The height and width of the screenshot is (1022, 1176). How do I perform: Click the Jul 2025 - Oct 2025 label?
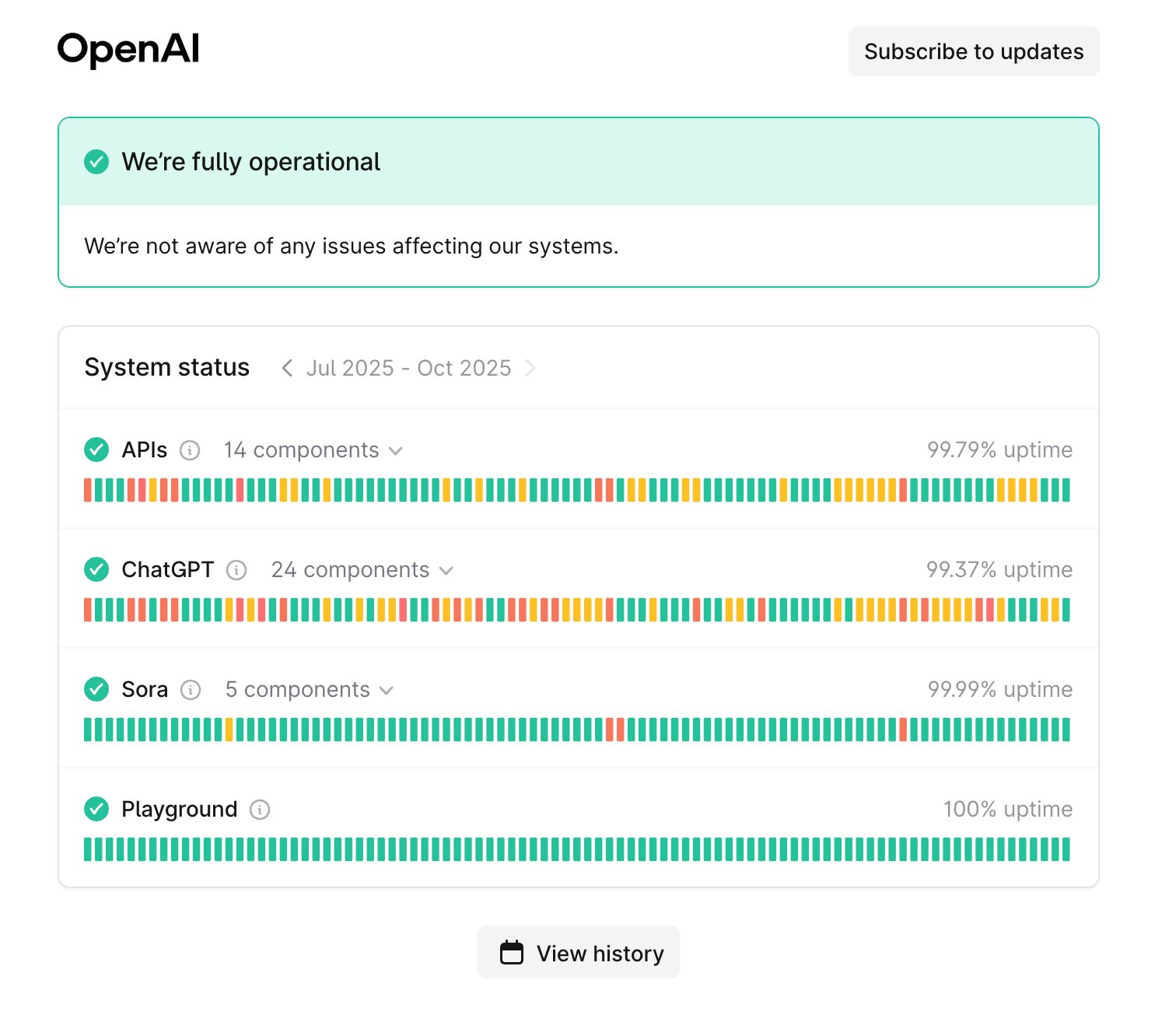pos(408,368)
